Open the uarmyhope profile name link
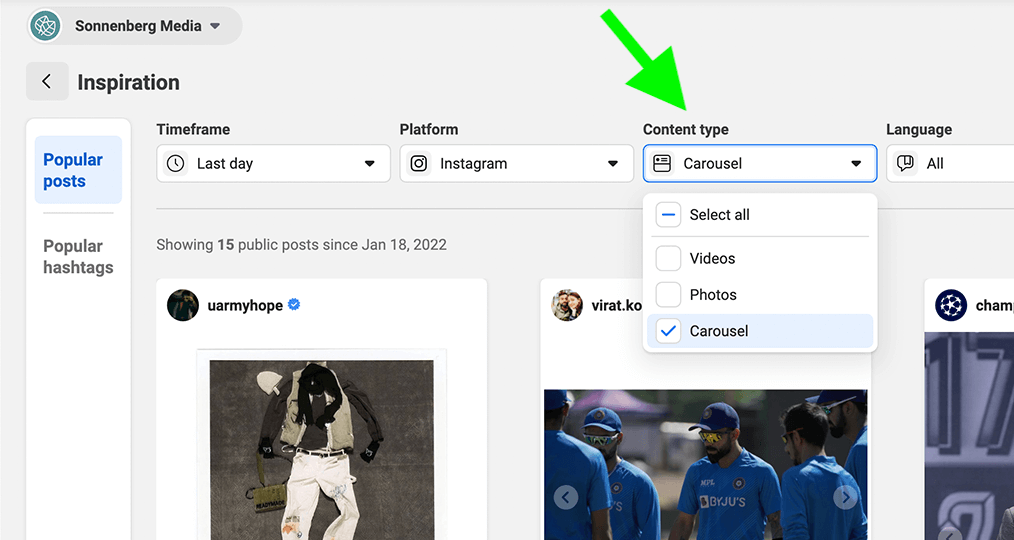Viewport: 1014px width, 540px height. [245, 305]
